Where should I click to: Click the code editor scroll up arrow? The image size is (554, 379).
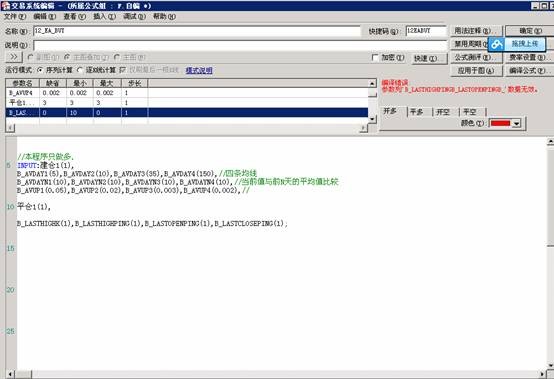click(x=550, y=142)
